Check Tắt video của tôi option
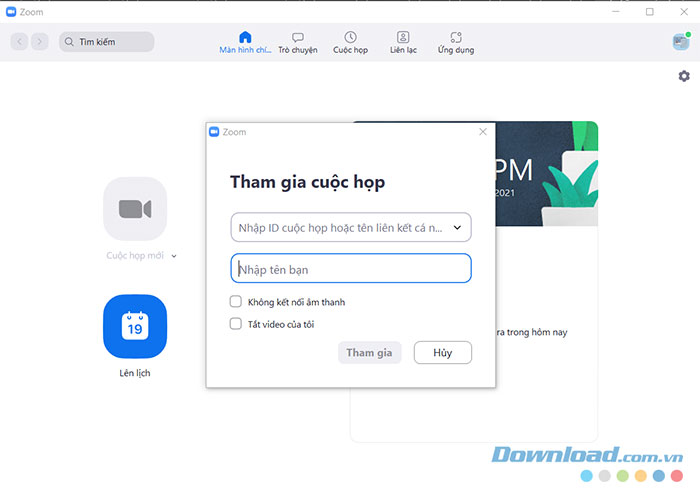 pos(236,323)
